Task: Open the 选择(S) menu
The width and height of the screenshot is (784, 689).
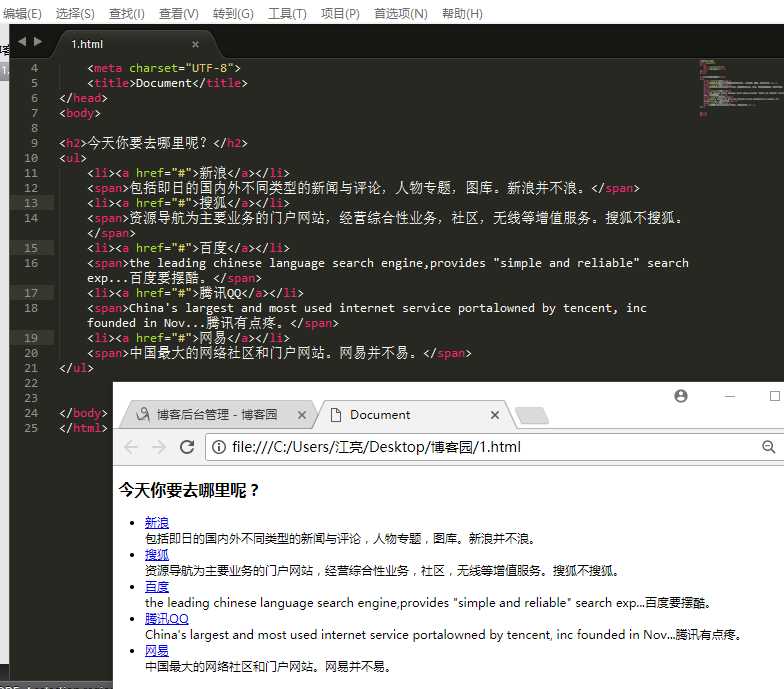Action: (x=75, y=14)
